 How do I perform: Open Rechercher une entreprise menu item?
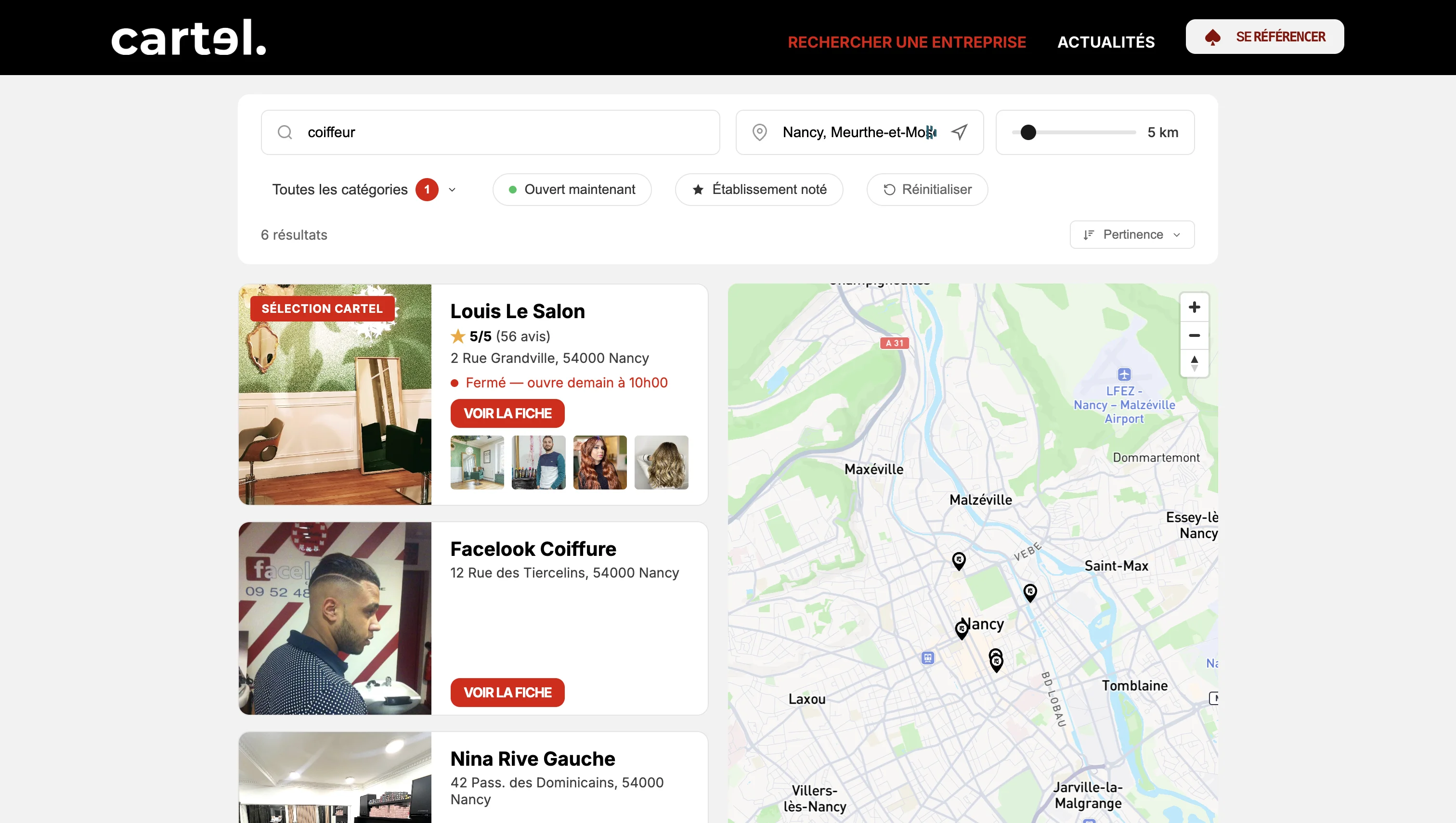(907, 42)
